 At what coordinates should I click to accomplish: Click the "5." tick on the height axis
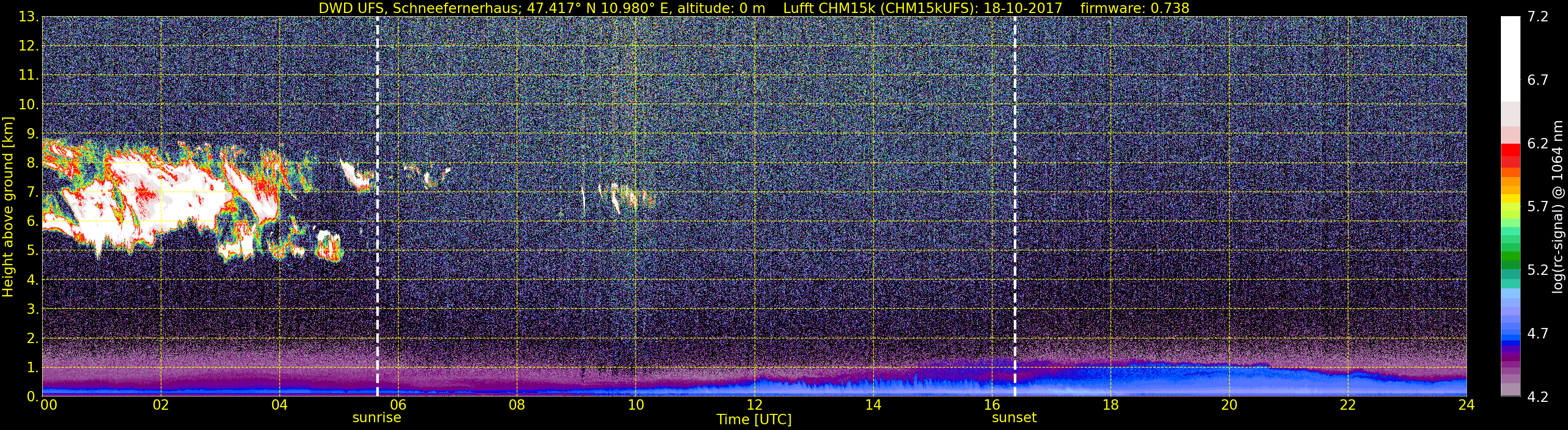coord(32,251)
